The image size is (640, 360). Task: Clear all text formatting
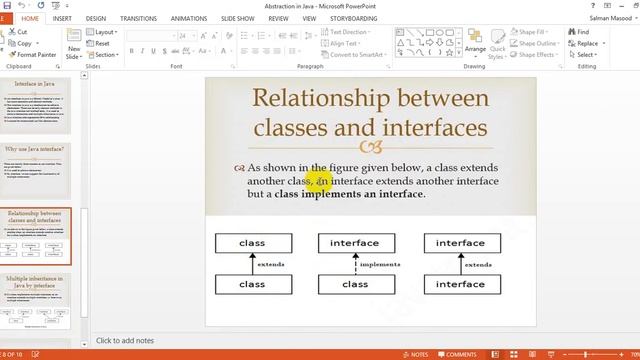coord(229,36)
